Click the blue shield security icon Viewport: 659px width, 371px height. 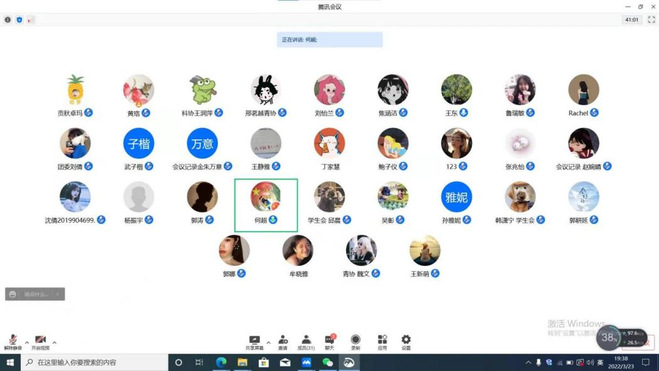(x=19, y=20)
